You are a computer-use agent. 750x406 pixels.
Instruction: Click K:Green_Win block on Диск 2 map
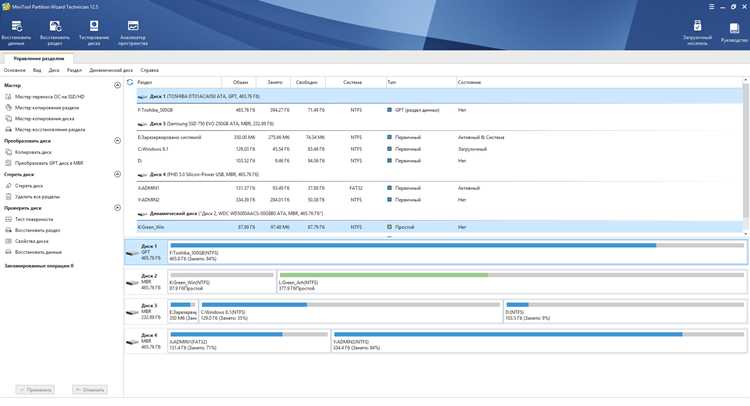(221, 282)
